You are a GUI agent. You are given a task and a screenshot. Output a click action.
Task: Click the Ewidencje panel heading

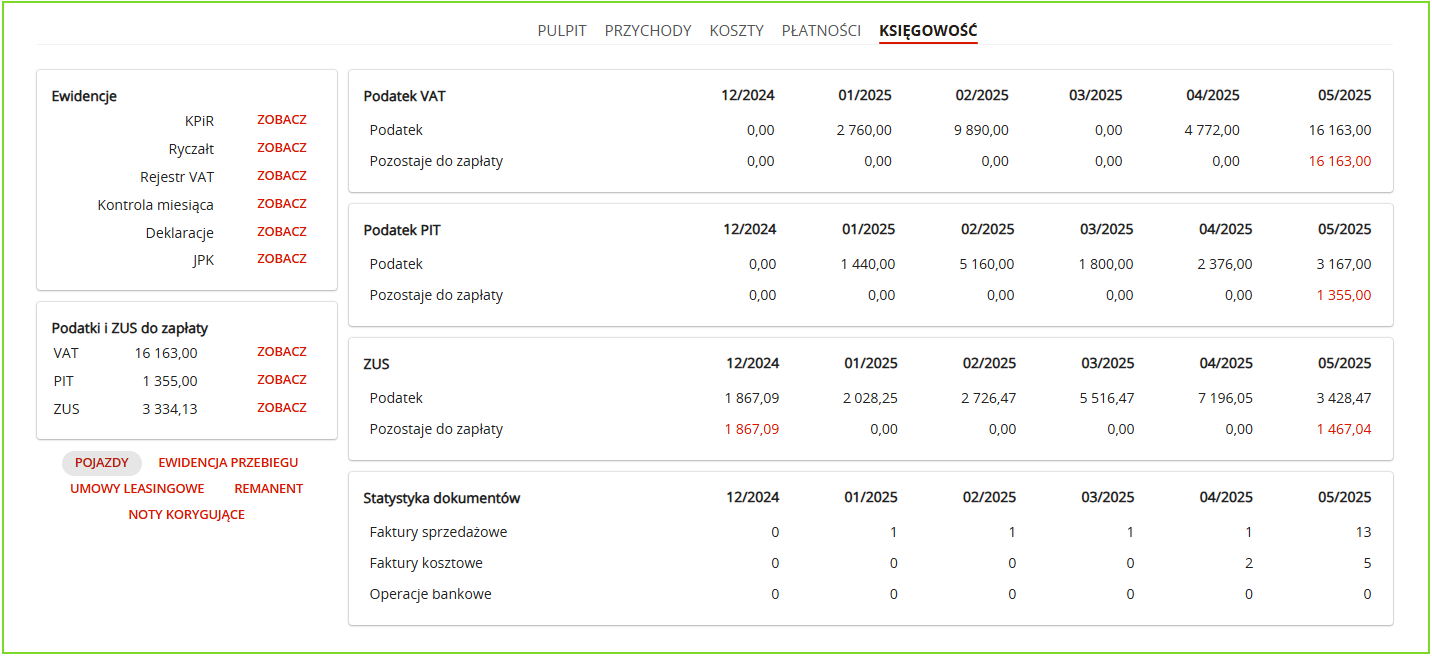[x=84, y=97]
